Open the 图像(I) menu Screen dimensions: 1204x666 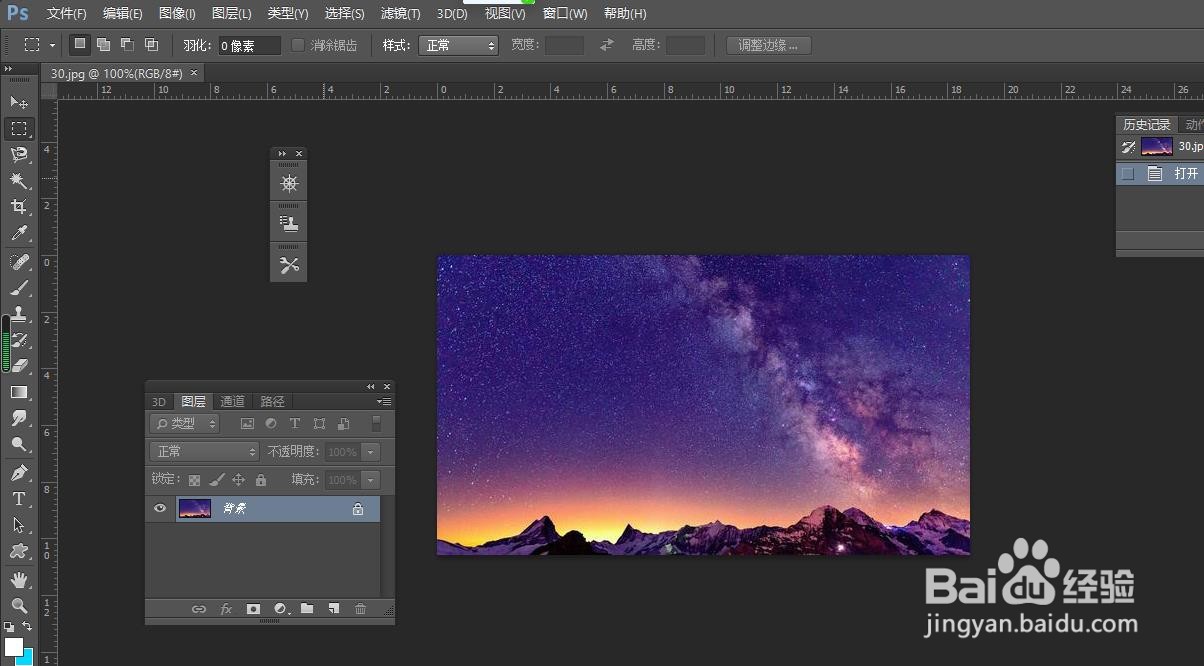coord(177,14)
